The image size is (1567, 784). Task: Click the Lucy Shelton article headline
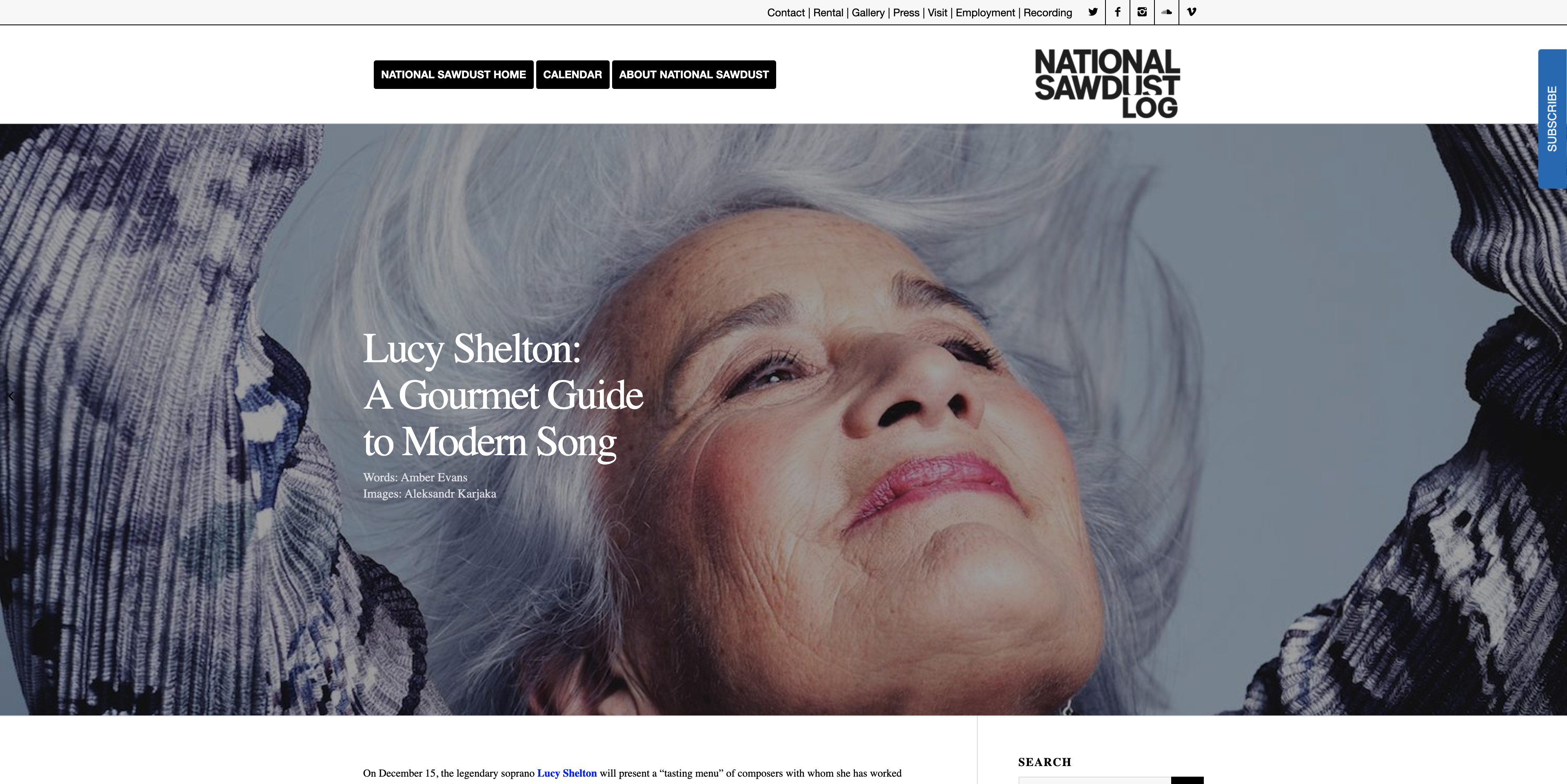click(502, 395)
